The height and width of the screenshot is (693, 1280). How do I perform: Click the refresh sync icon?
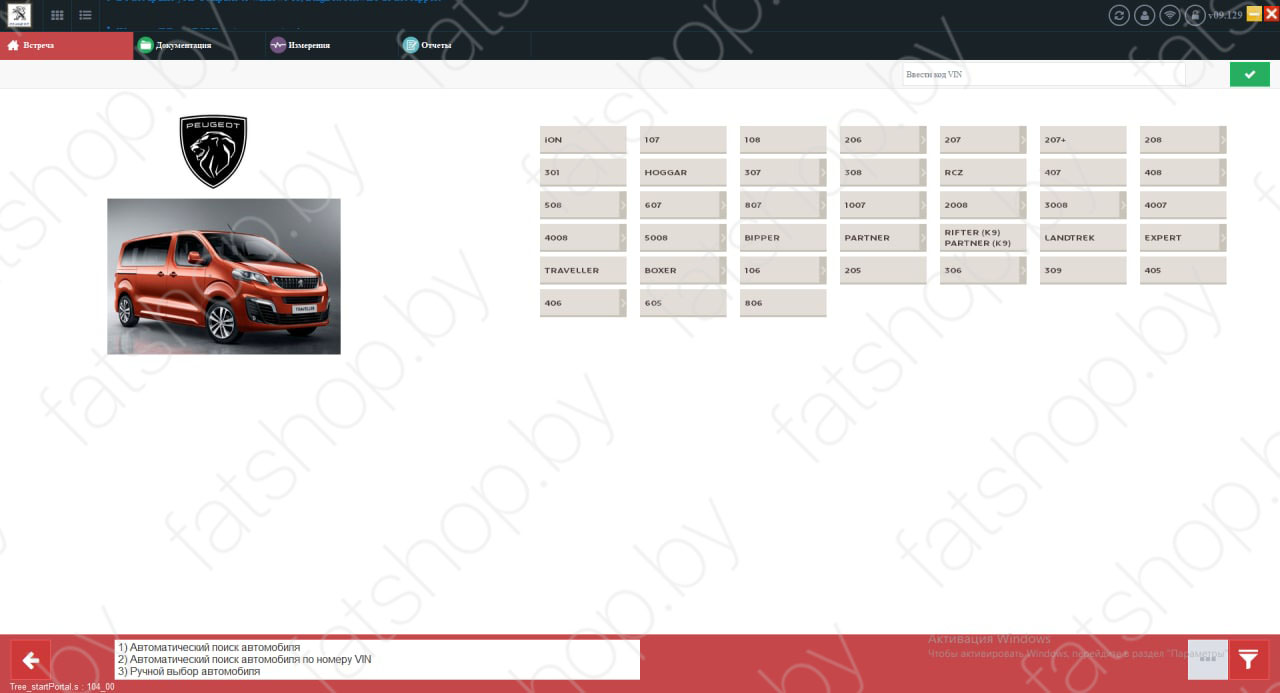tap(1119, 15)
